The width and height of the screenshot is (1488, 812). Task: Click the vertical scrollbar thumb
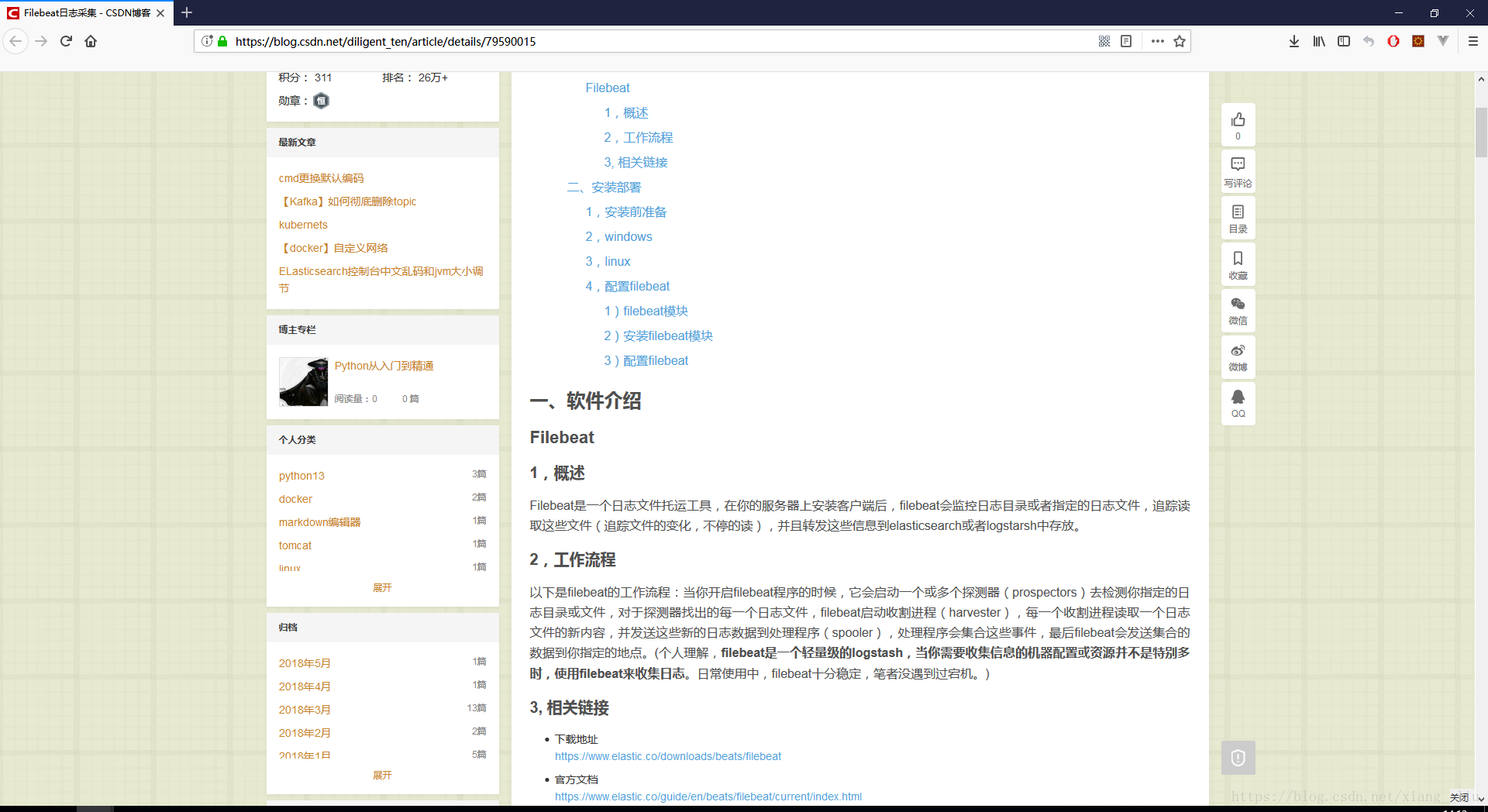click(1480, 132)
